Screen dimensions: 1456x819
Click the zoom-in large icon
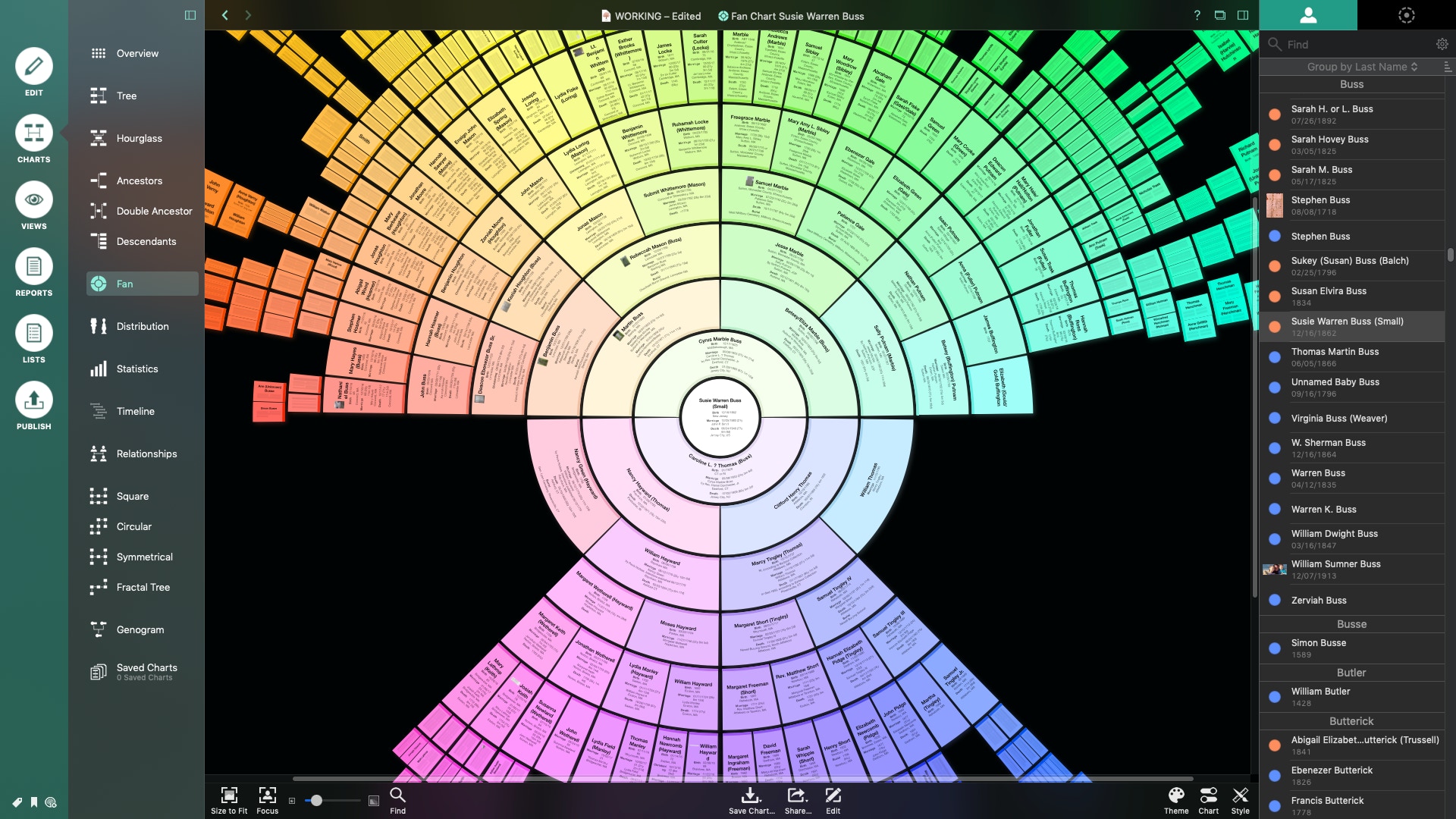(374, 801)
